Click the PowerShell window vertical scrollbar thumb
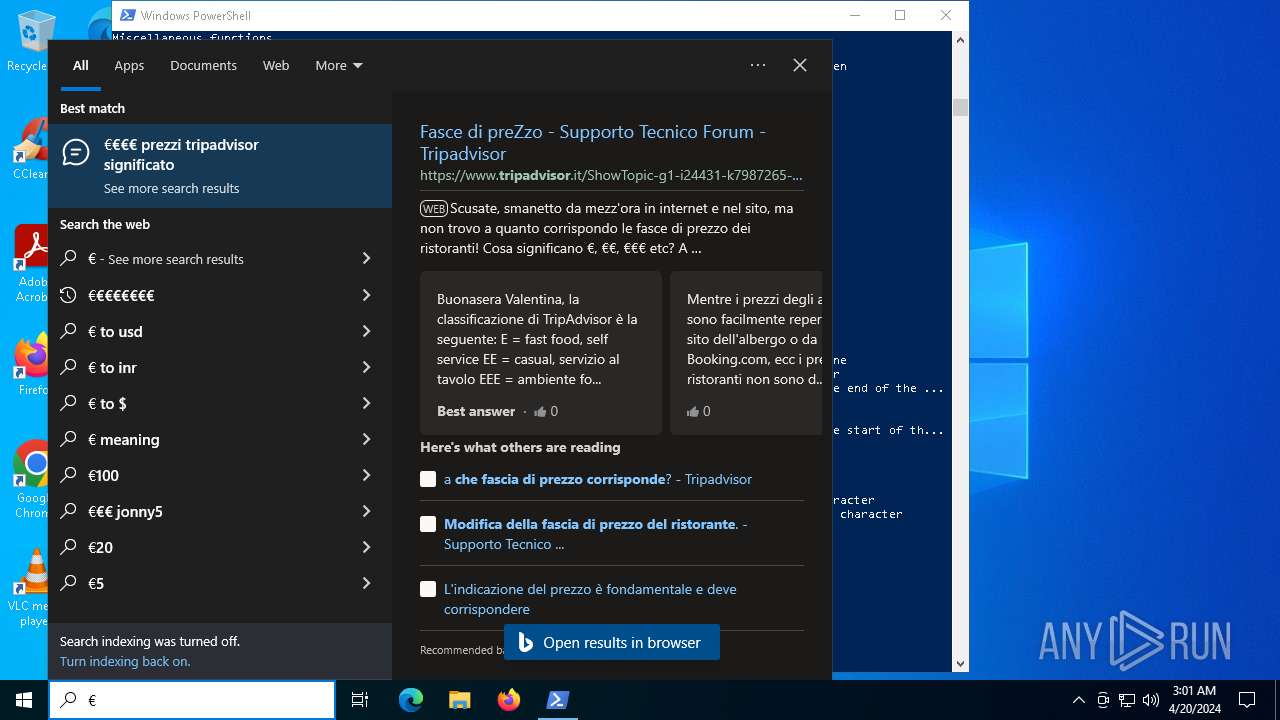 (x=961, y=107)
